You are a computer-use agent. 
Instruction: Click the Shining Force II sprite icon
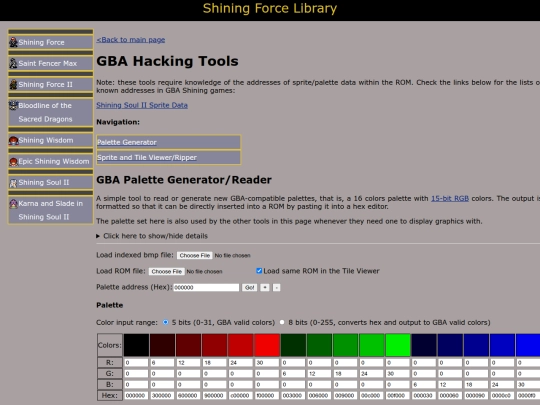[x=13, y=84]
